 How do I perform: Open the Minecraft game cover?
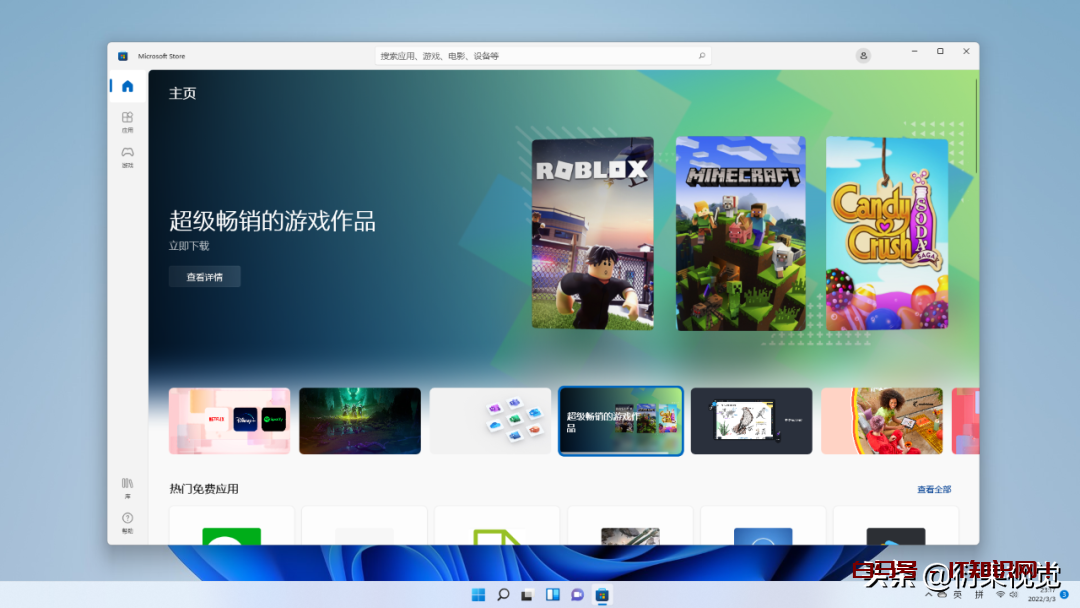coord(740,233)
